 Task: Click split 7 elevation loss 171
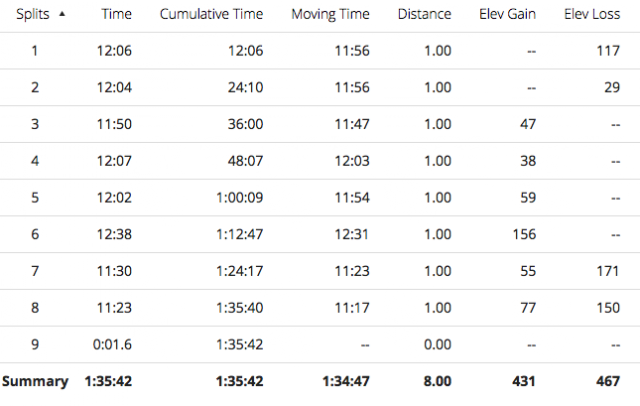tap(608, 271)
